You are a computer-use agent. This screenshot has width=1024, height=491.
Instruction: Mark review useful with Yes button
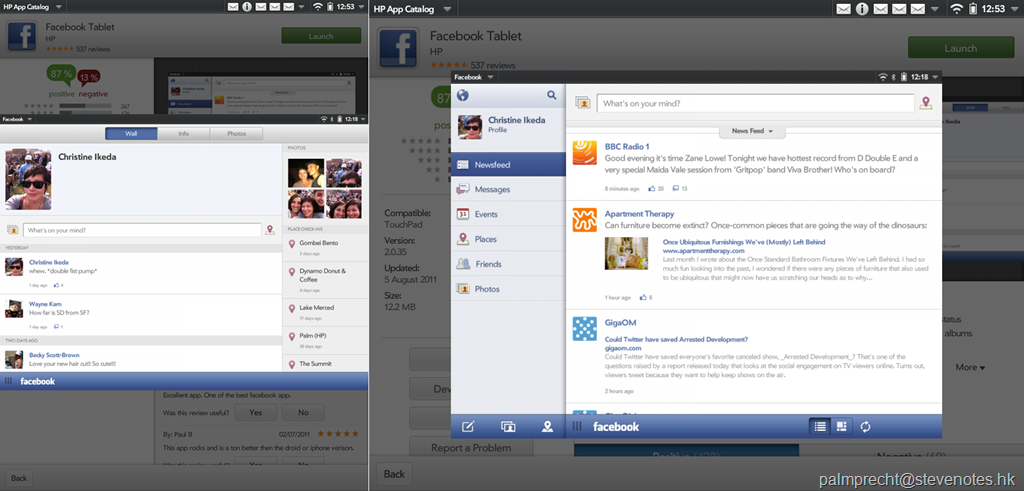[x=255, y=413]
